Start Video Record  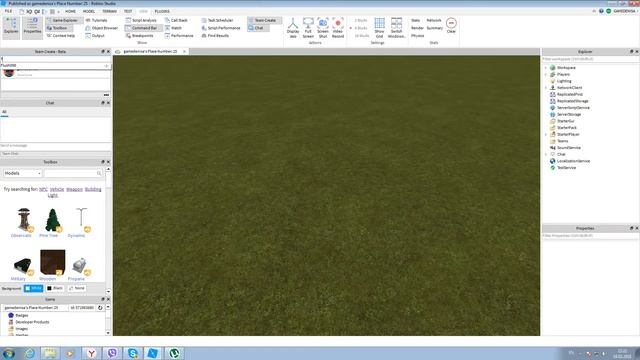(x=338, y=28)
